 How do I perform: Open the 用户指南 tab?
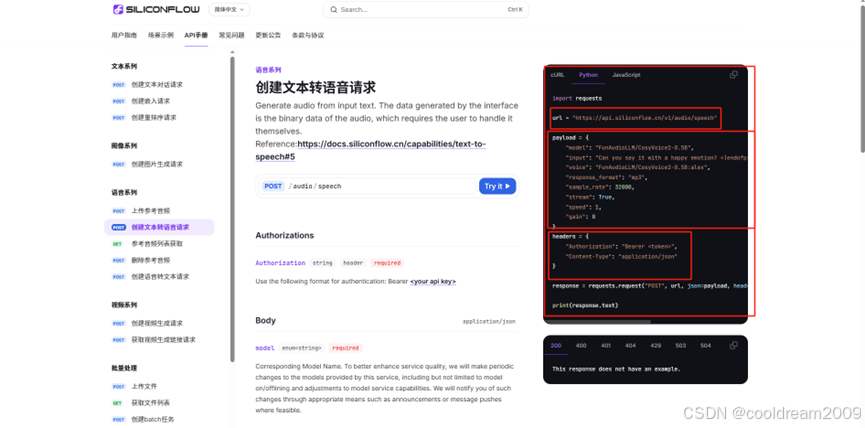[x=124, y=35]
